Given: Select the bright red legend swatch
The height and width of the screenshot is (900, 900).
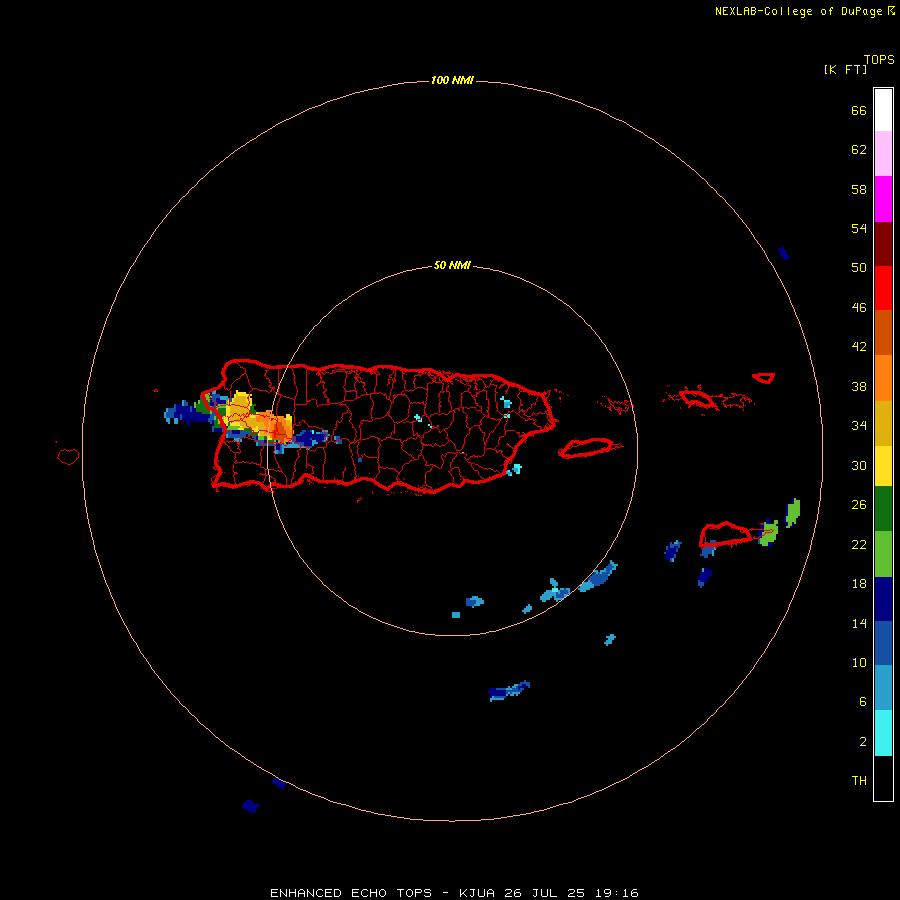Looking at the screenshot, I should coord(883,288).
